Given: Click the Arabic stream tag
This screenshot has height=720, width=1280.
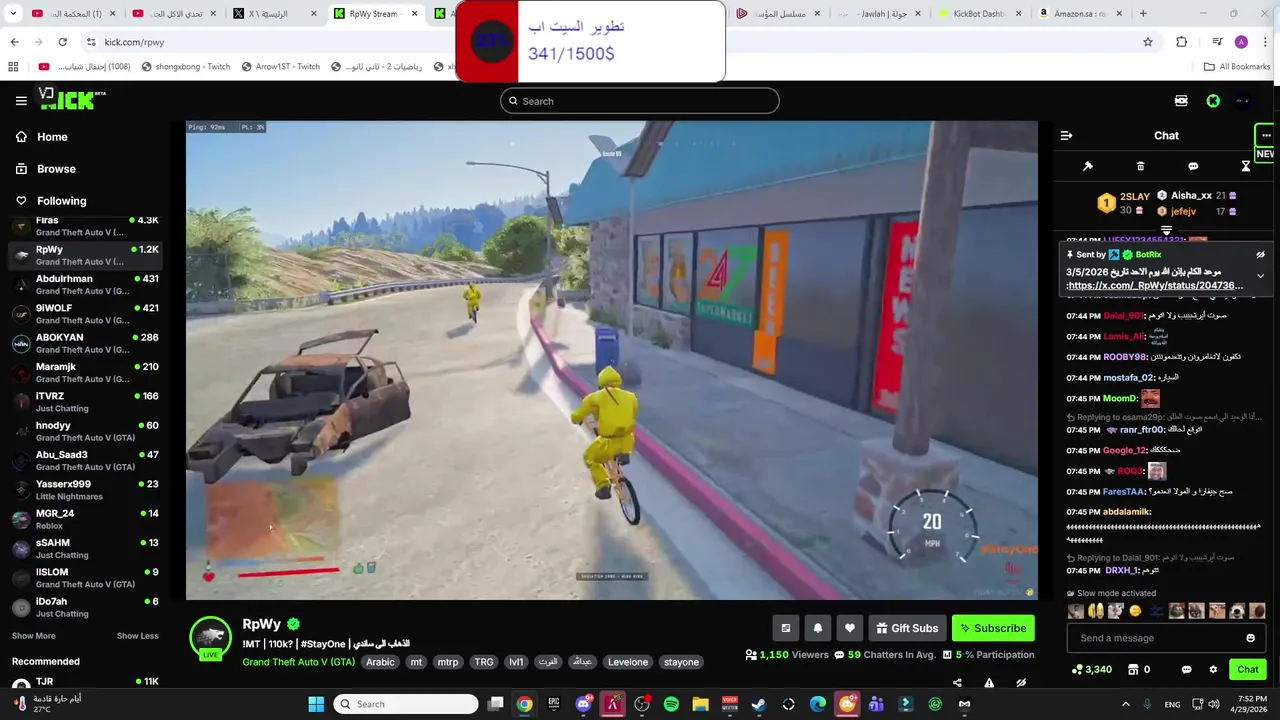Looking at the screenshot, I should pyautogui.click(x=380, y=662).
